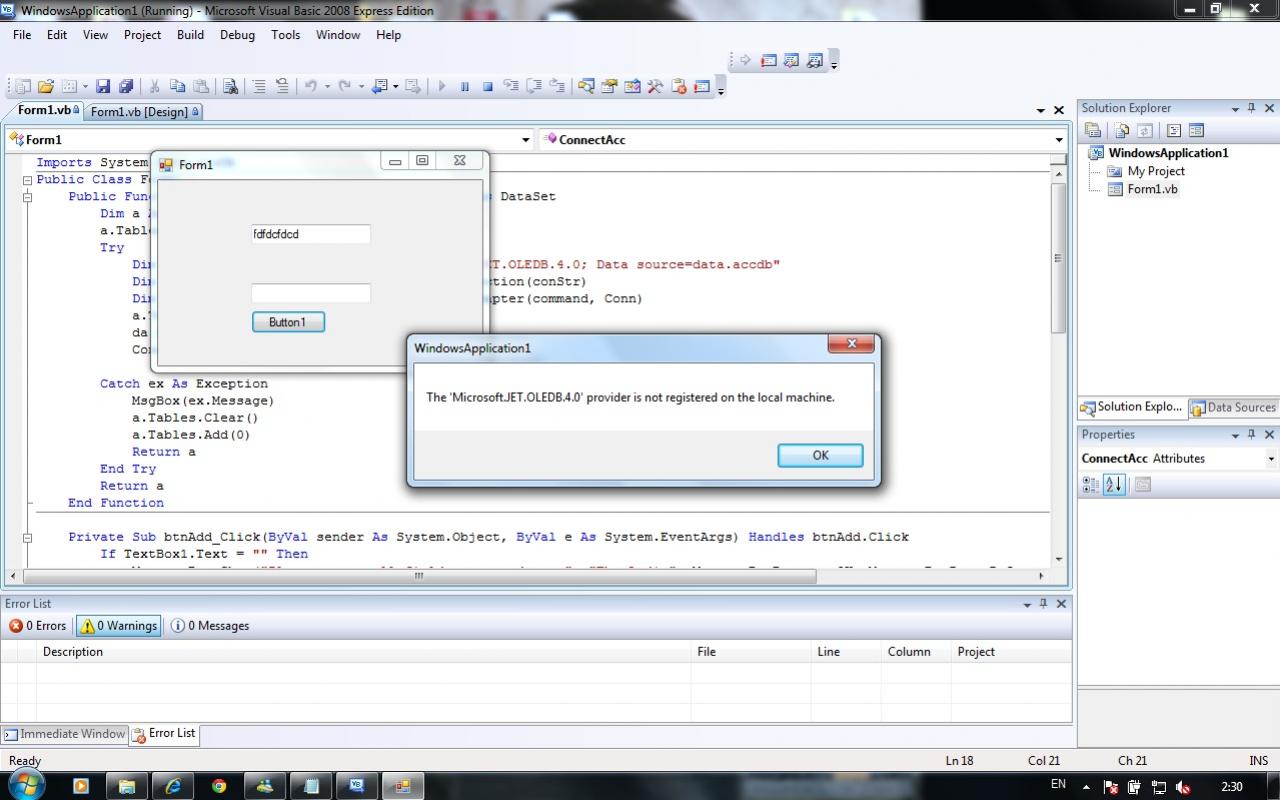Image resolution: width=1280 pixels, height=800 pixels.
Task: Click the Save floppy disk icon
Action: (103, 86)
